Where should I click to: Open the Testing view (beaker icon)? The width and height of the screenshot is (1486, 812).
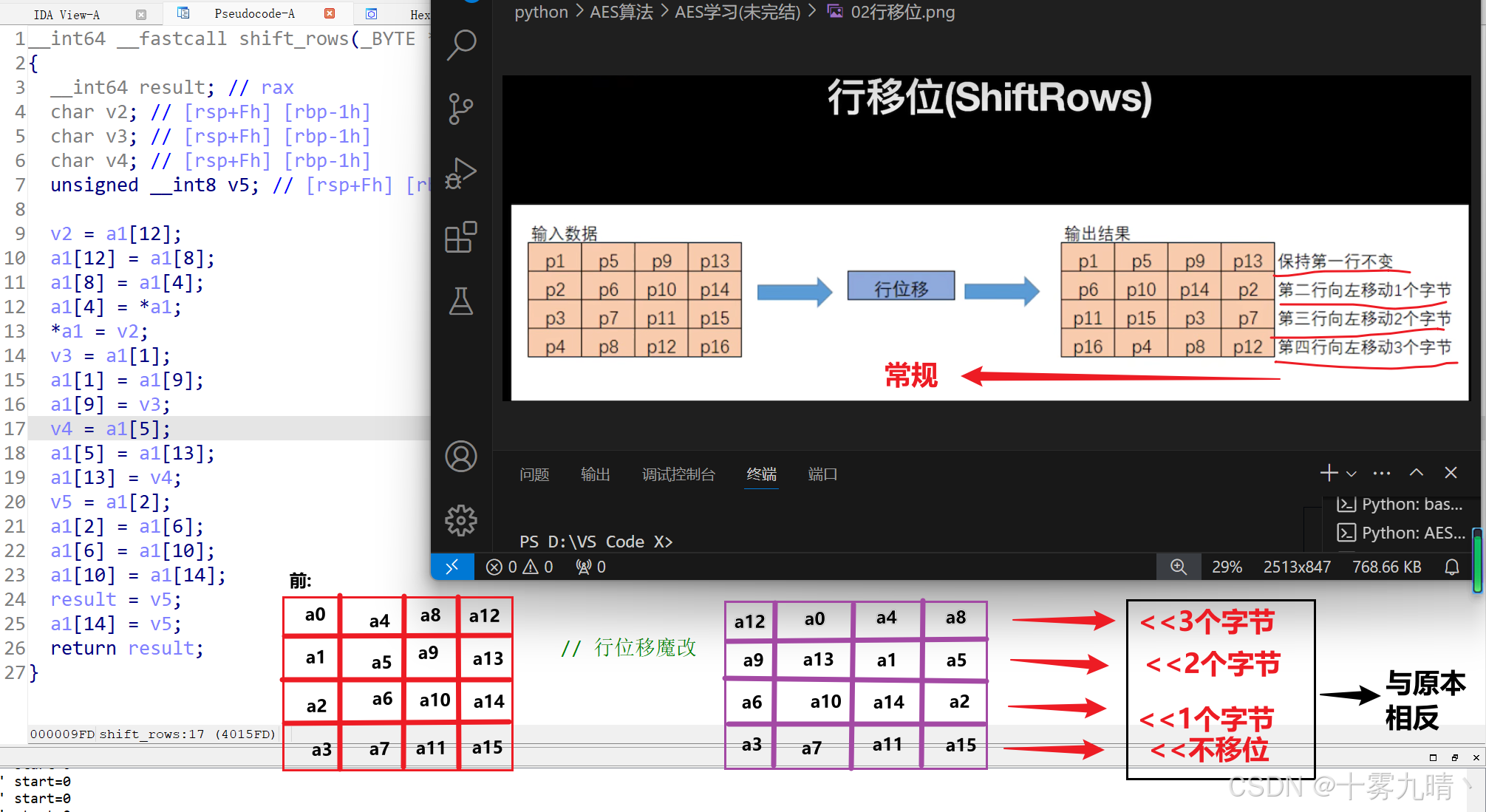(x=461, y=301)
